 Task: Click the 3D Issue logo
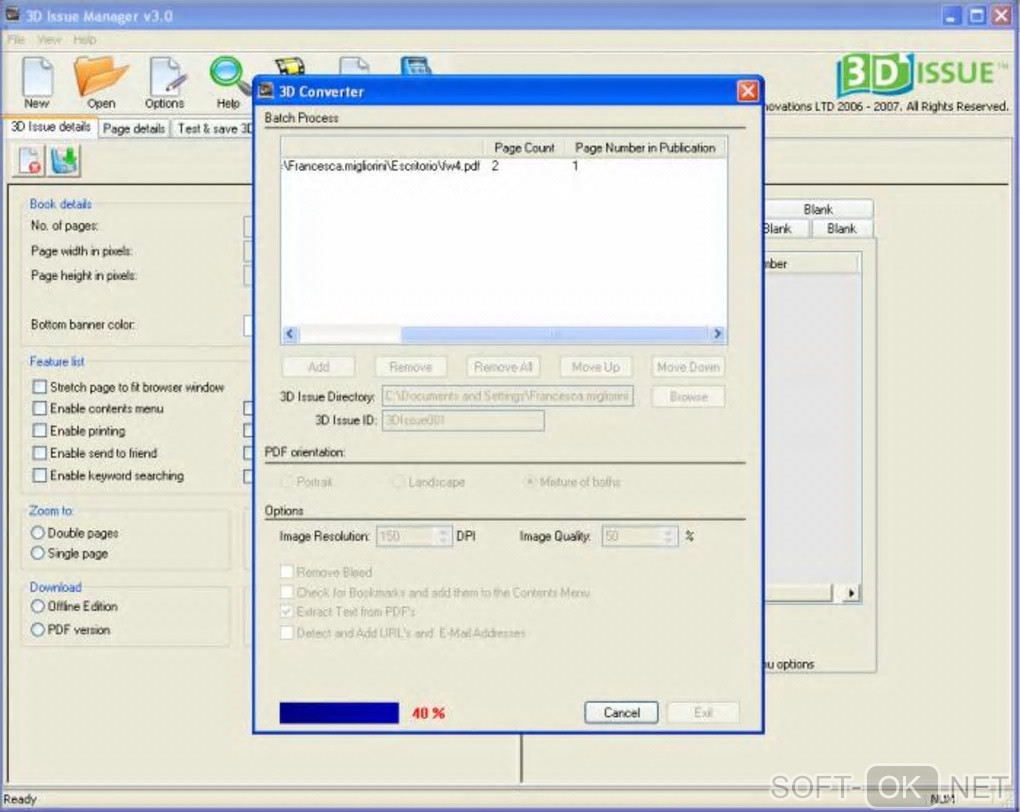click(921, 74)
